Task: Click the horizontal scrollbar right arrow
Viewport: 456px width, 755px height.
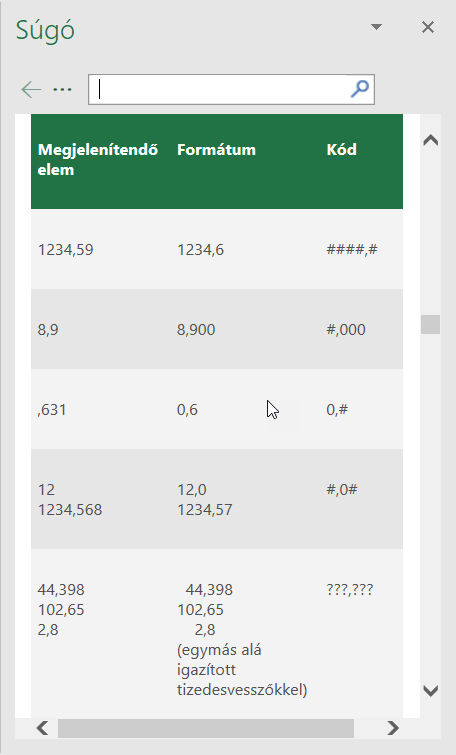Action: pos(393,728)
